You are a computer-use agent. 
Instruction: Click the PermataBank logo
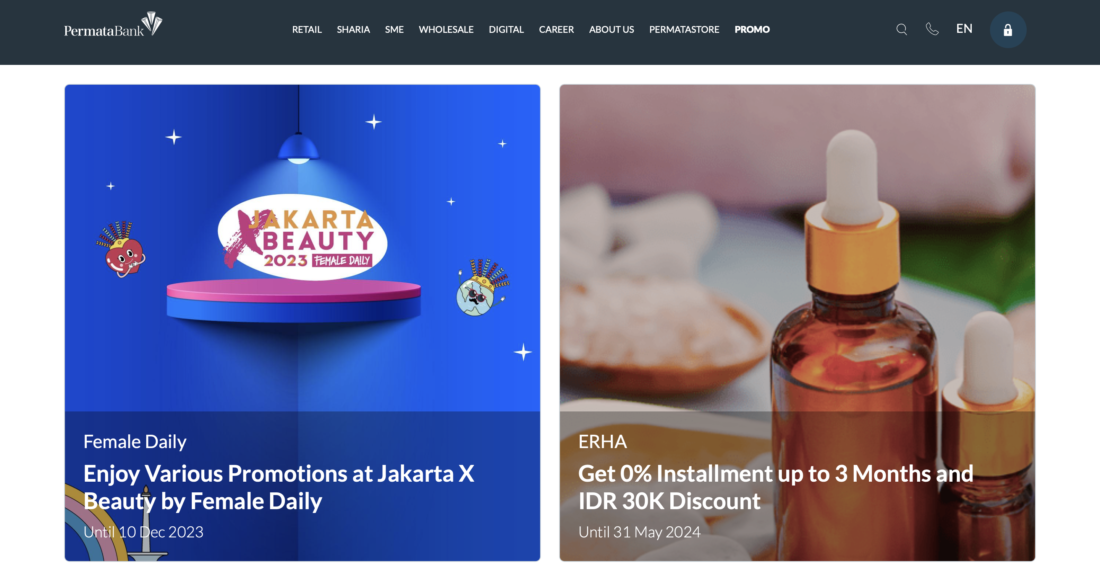113,25
